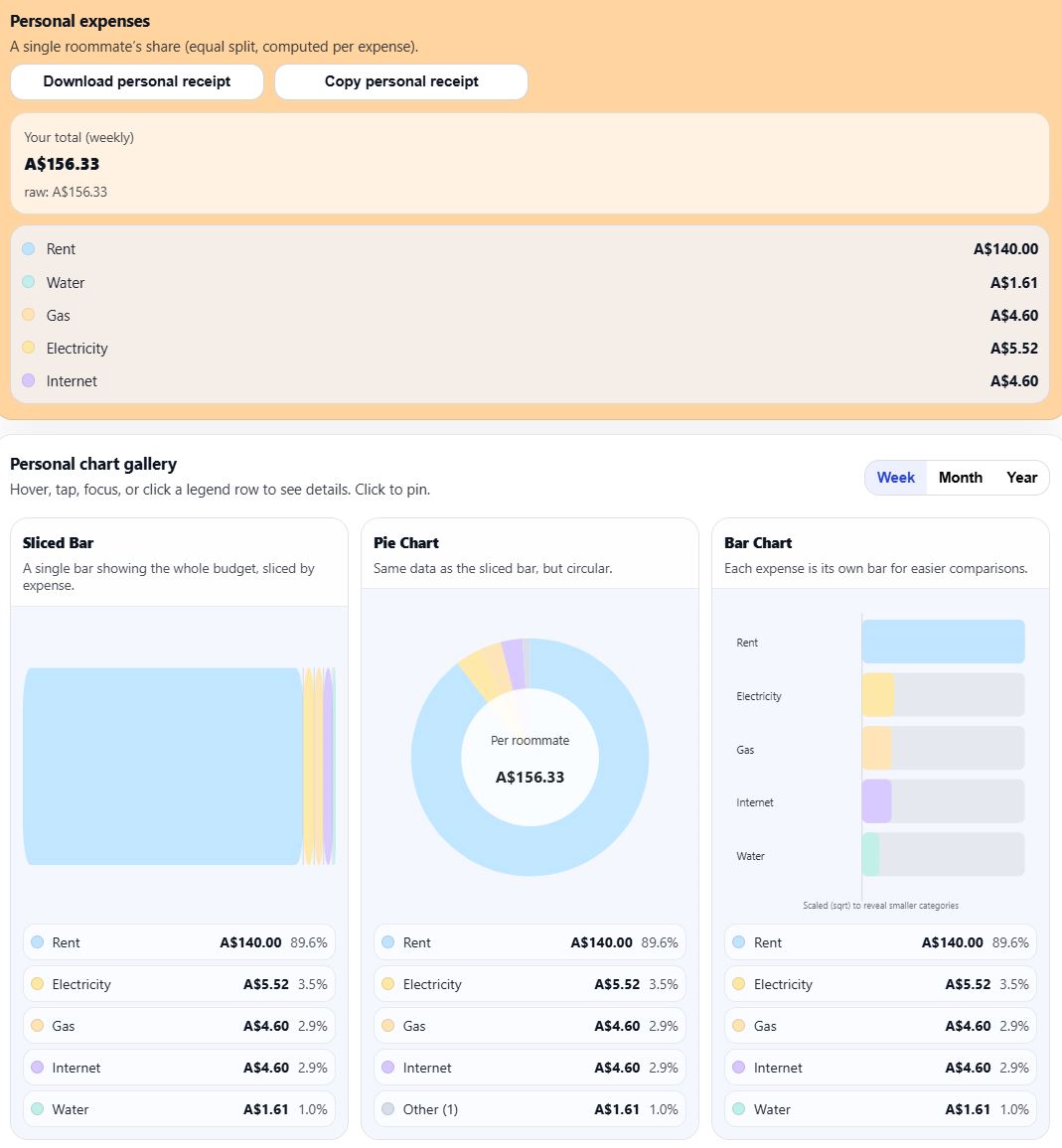Click the Gas color dot in the summary list

coord(30,315)
